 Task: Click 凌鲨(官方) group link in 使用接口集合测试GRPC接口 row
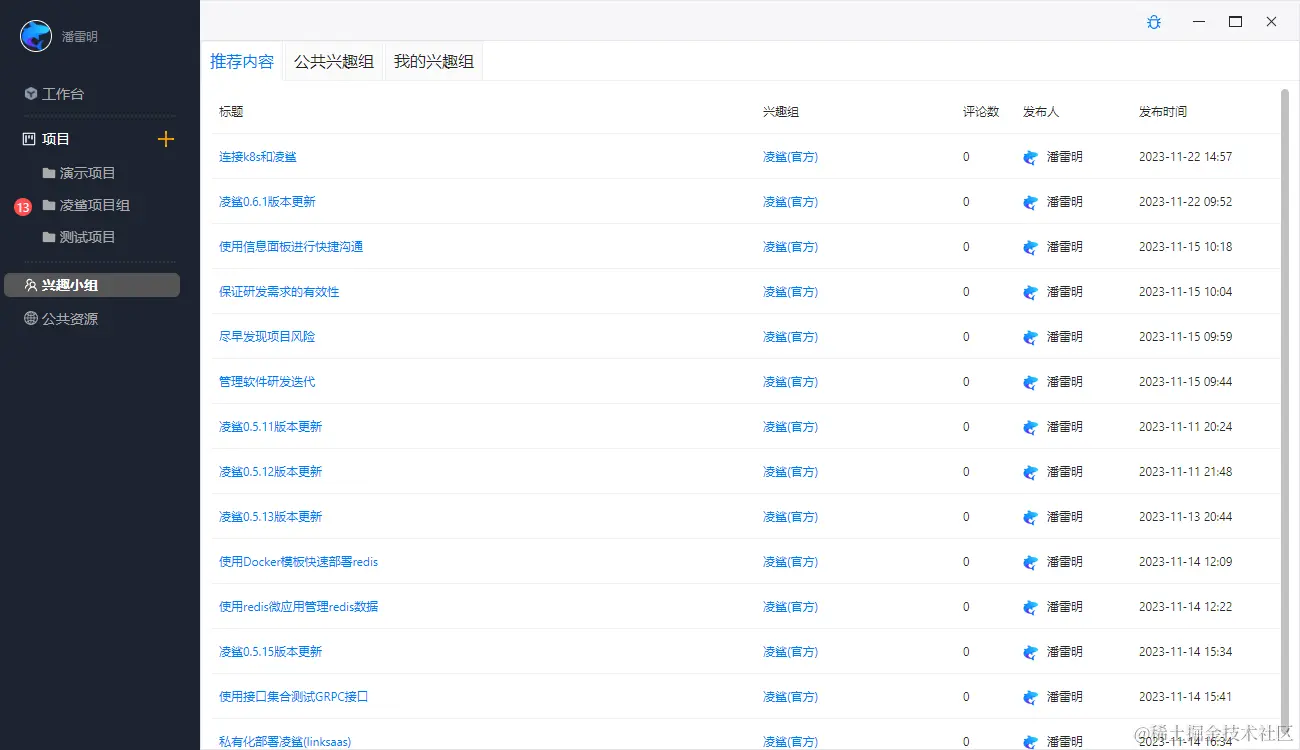pos(790,697)
